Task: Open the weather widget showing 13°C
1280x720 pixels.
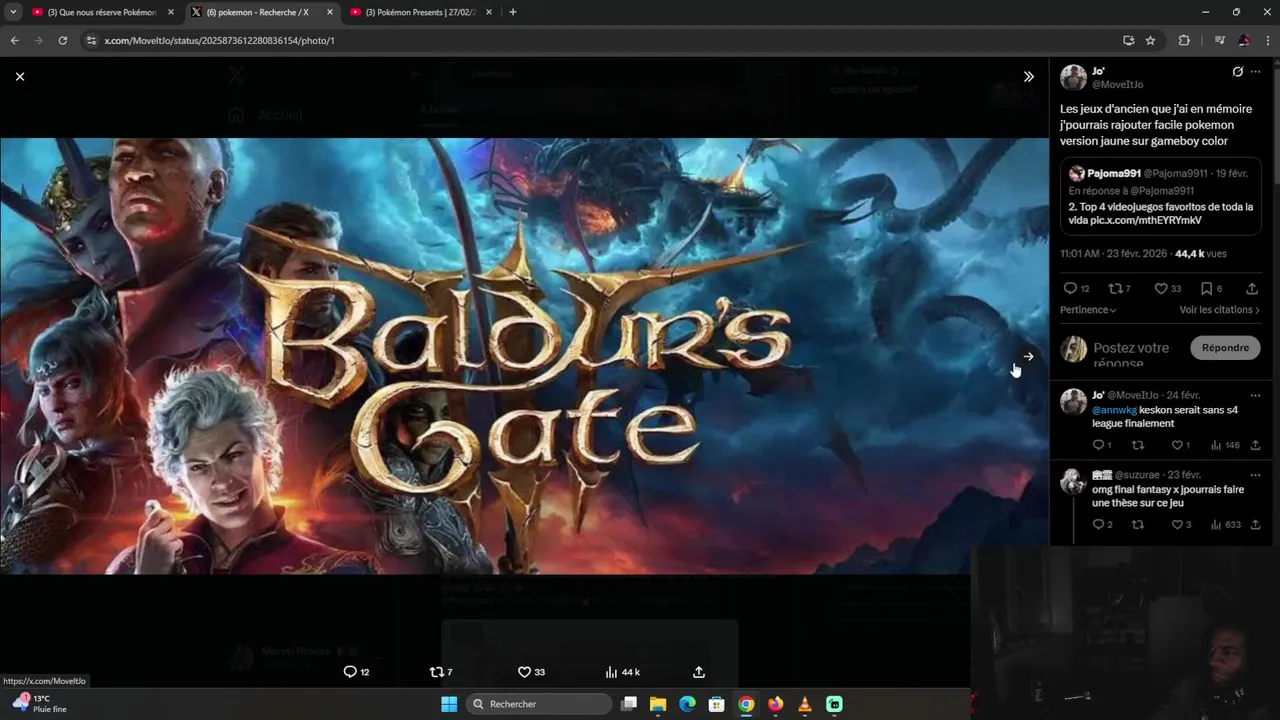Action: [40, 703]
